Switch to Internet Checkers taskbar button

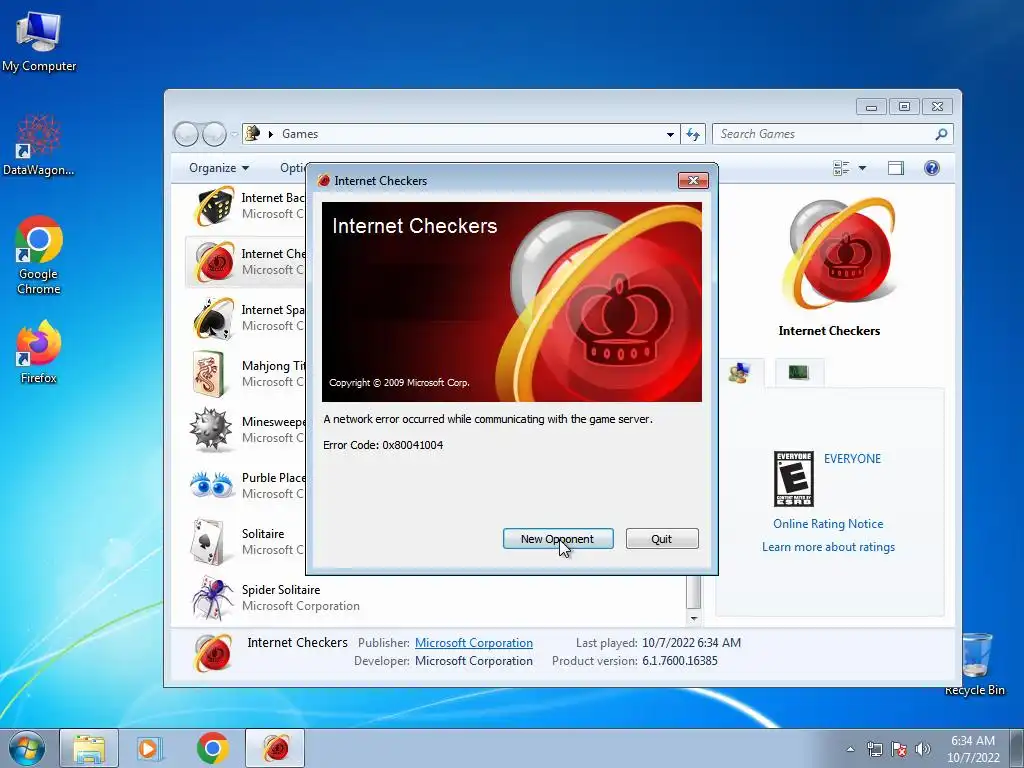click(275, 748)
